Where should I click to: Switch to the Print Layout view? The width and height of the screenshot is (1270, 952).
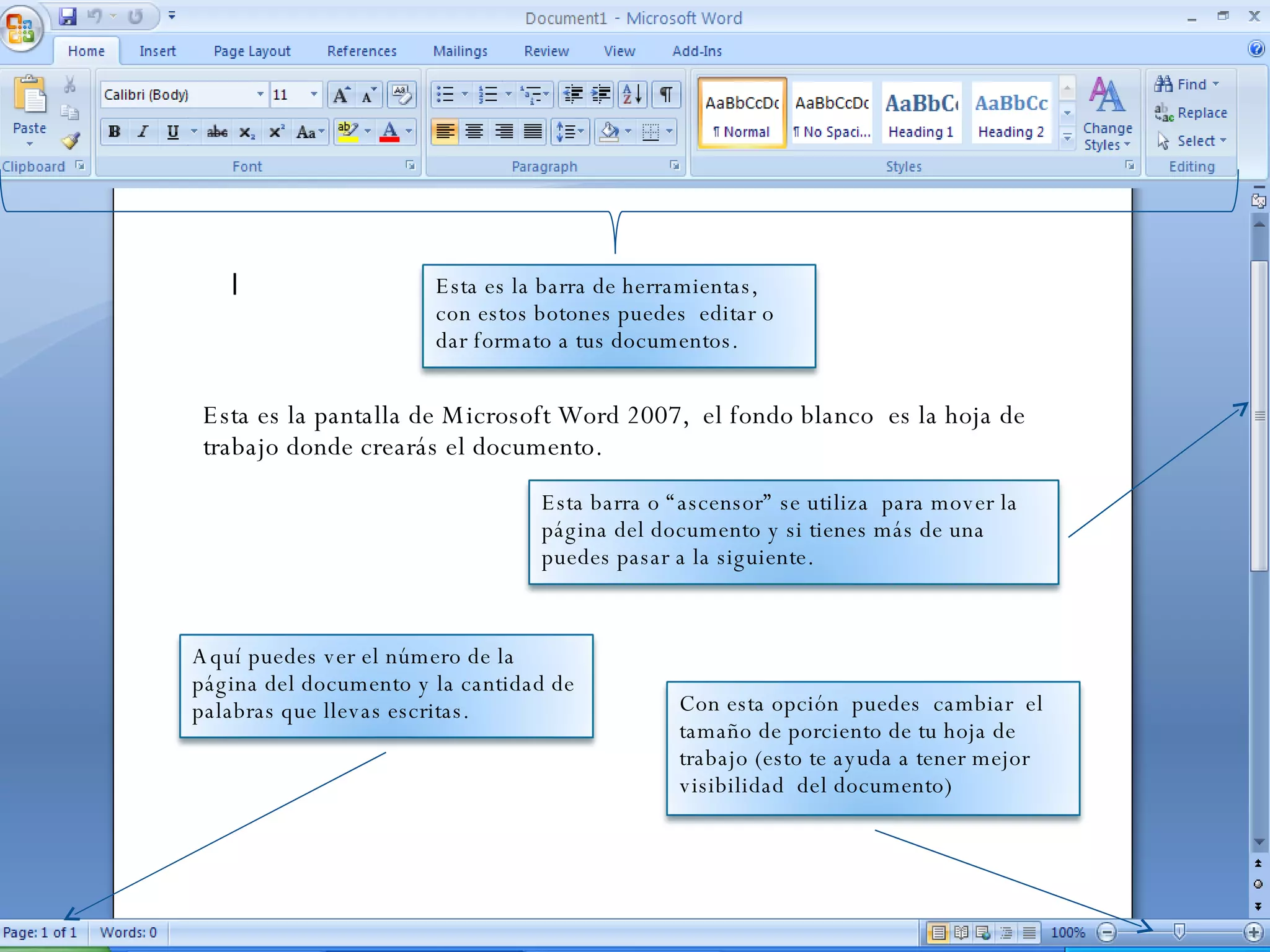click(x=939, y=932)
